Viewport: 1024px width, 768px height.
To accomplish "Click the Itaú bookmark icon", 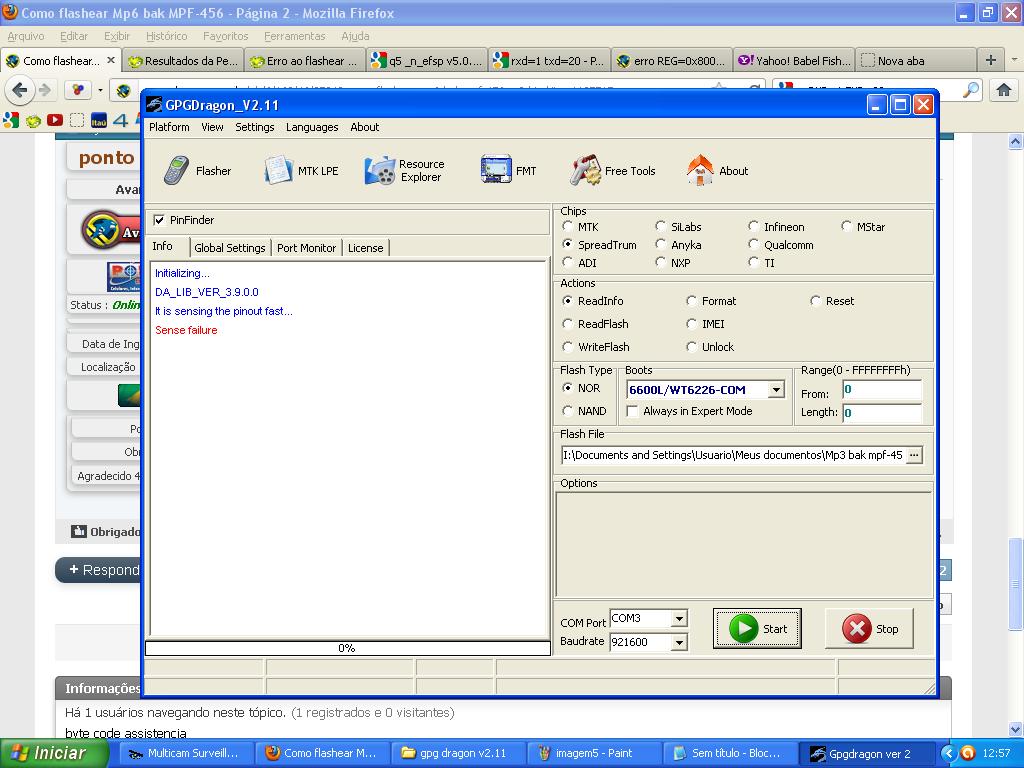I will pos(99,121).
